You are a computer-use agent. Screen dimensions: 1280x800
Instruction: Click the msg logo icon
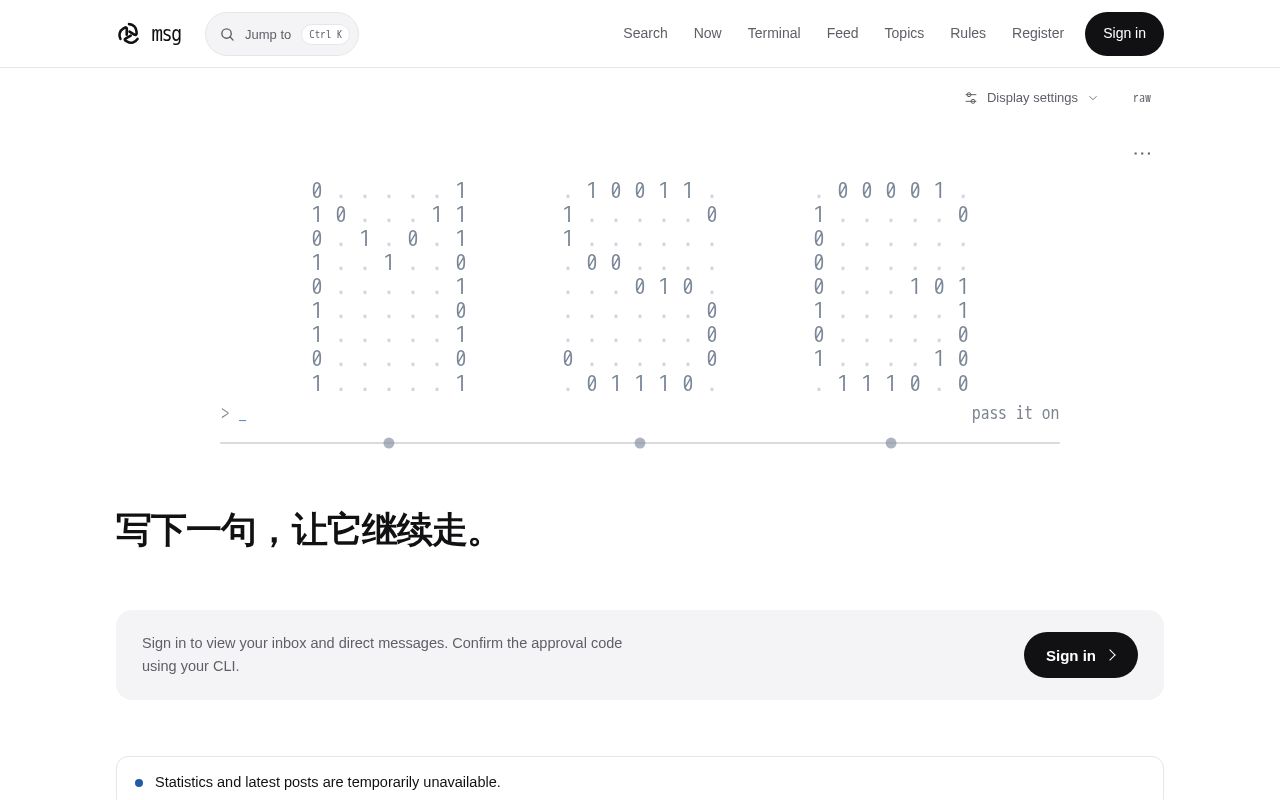tap(128, 34)
